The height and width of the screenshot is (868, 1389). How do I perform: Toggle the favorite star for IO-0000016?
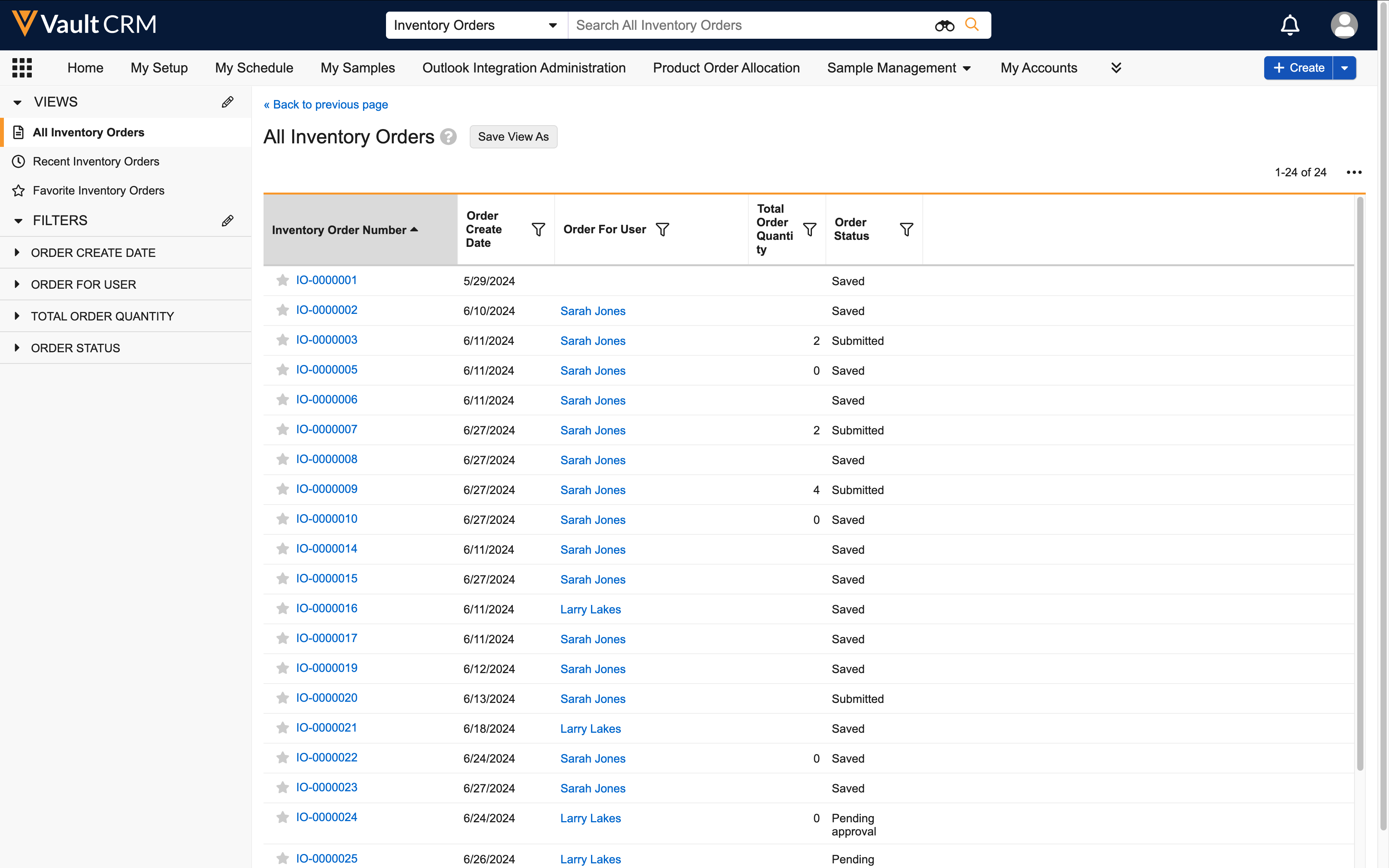coord(283,608)
